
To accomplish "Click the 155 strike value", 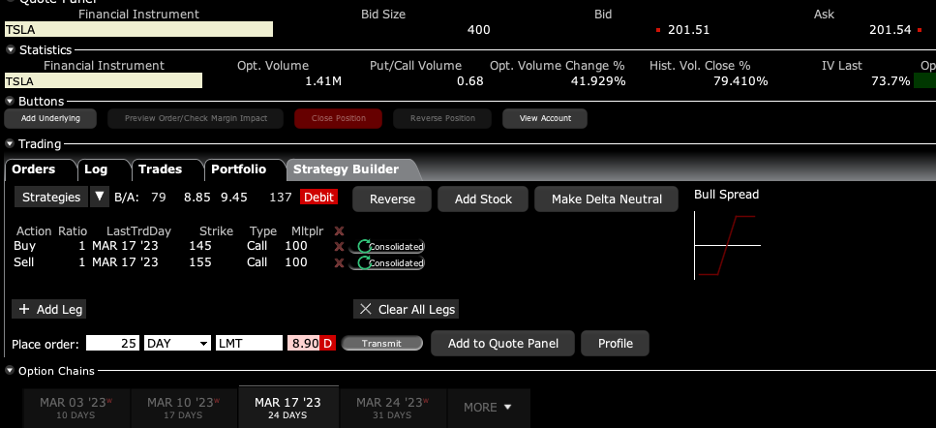I will tap(200, 262).
